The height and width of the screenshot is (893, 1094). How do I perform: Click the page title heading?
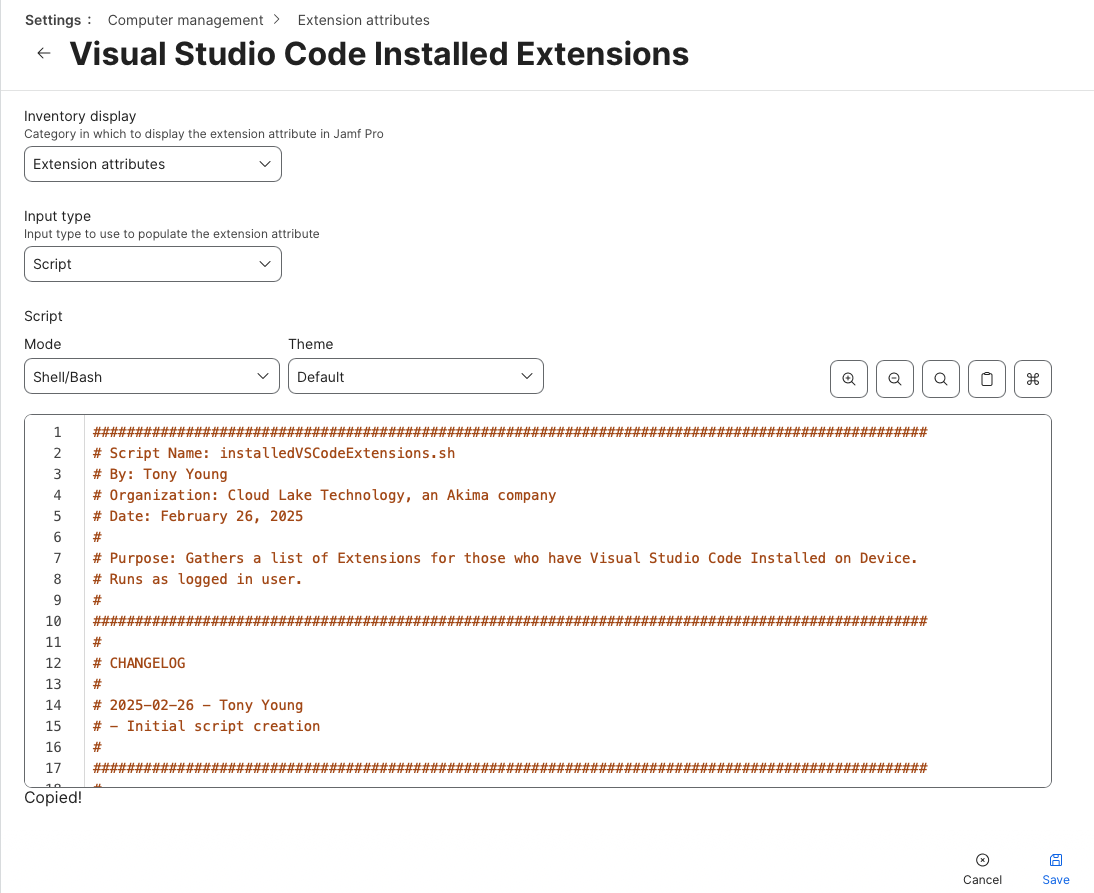pos(379,54)
